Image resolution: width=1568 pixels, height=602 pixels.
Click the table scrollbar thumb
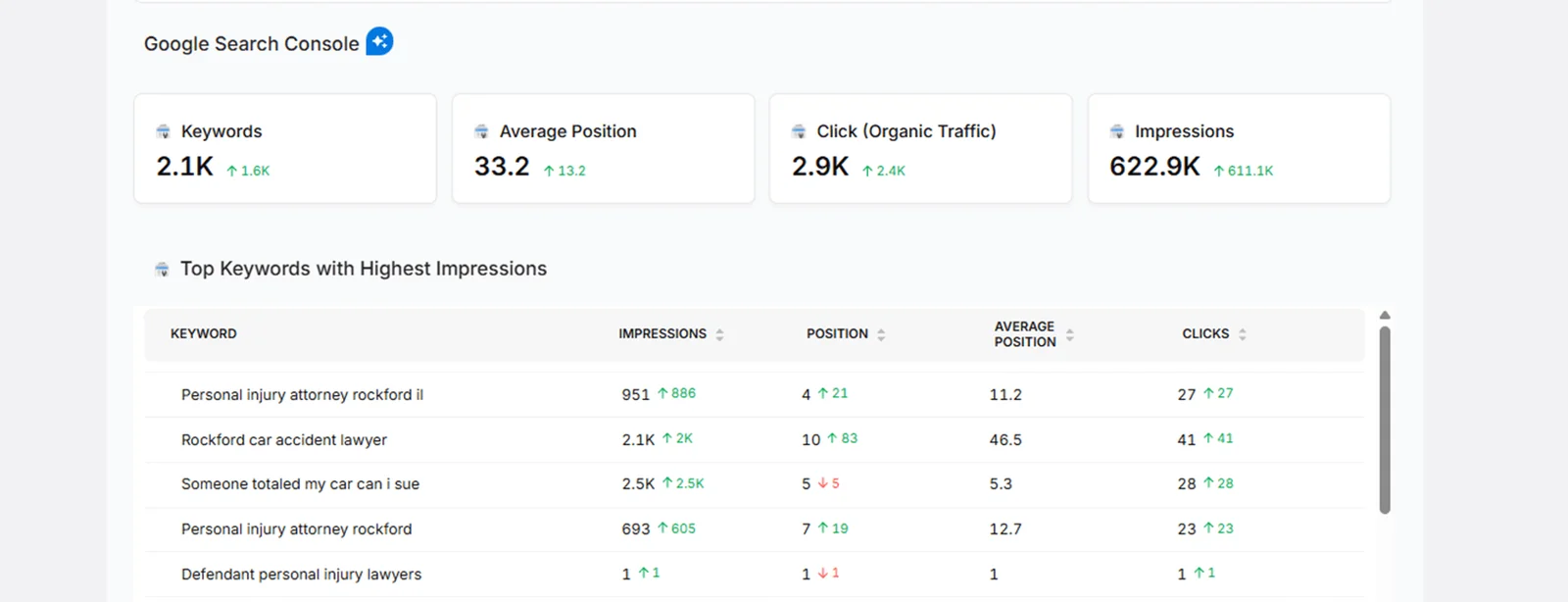pos(1385,420)
